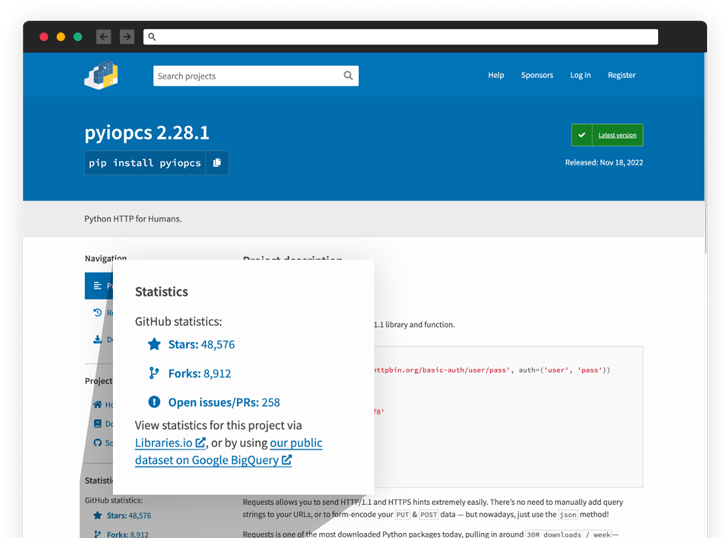Click the Log in link
Viewport: 728px width, 538px height.
(x=580, y=75)
